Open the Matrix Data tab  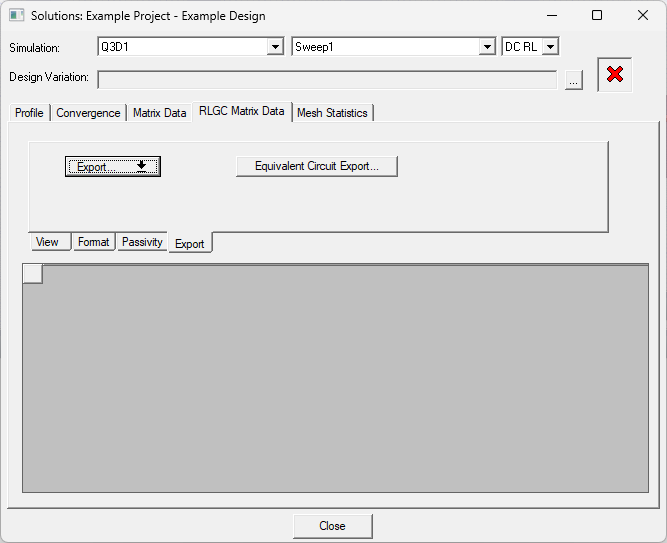pyautogui.click(x=160, y=113)
